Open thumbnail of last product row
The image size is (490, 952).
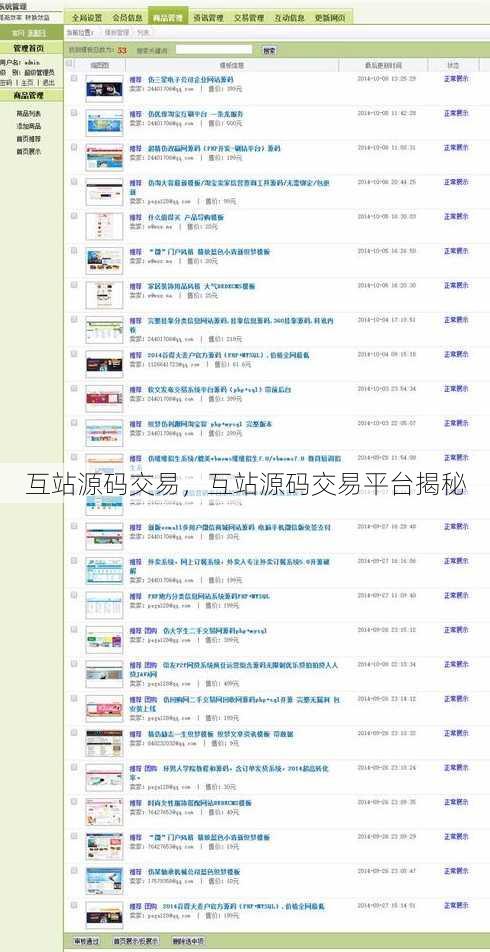pyautogui.click(x=104, y=914)
